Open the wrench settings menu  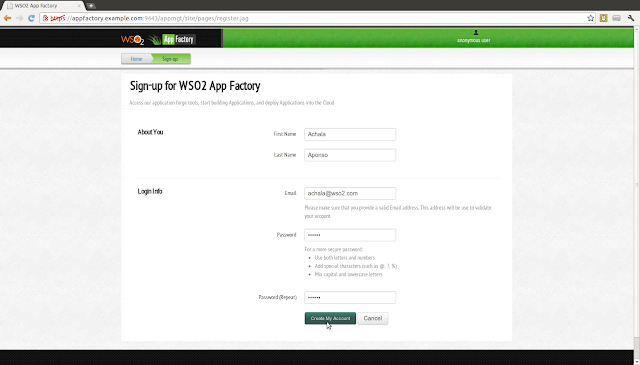[x=631, y=18]
